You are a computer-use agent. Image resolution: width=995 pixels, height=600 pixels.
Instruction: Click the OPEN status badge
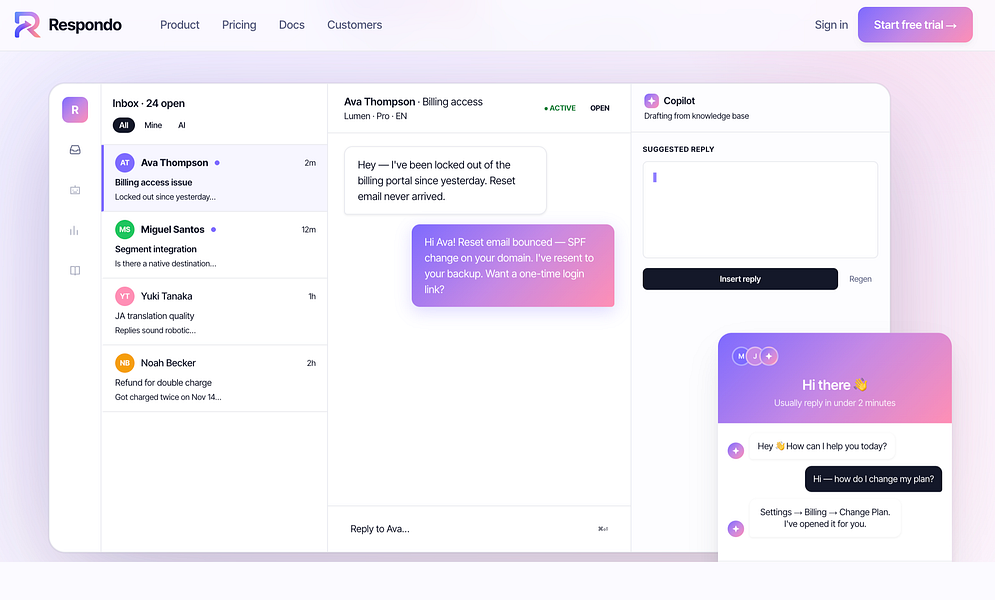(x=600, y=108)
